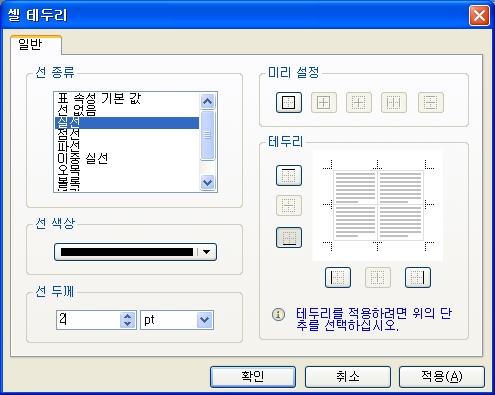Image resolution: width=495 pixels, height=395 pixels.
Task: Toggle the right border button
Action: [x=418, y=277]
